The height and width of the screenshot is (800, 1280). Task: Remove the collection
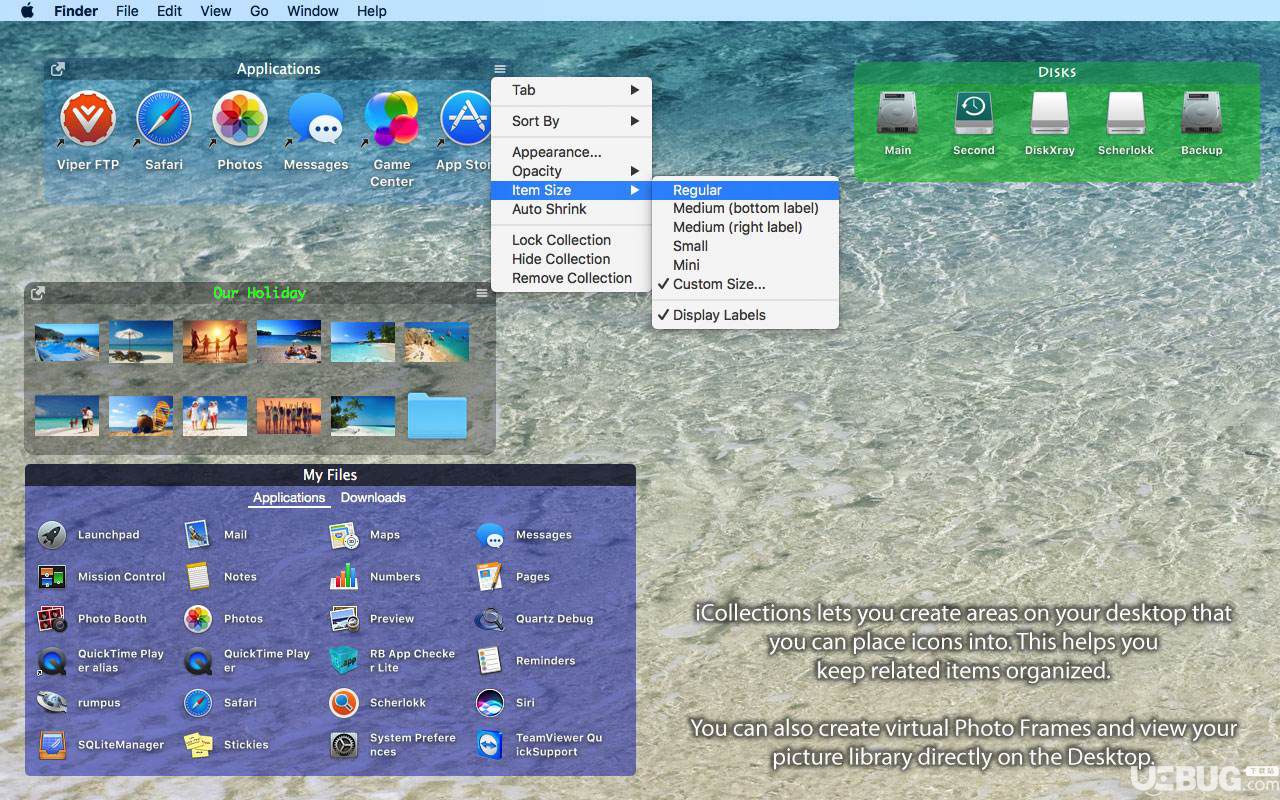click(x=571, y=278)
